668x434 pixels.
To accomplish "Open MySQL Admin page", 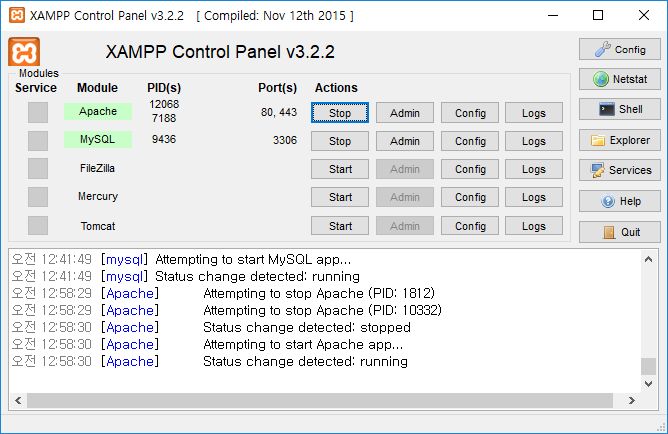I will coord(405,141).
